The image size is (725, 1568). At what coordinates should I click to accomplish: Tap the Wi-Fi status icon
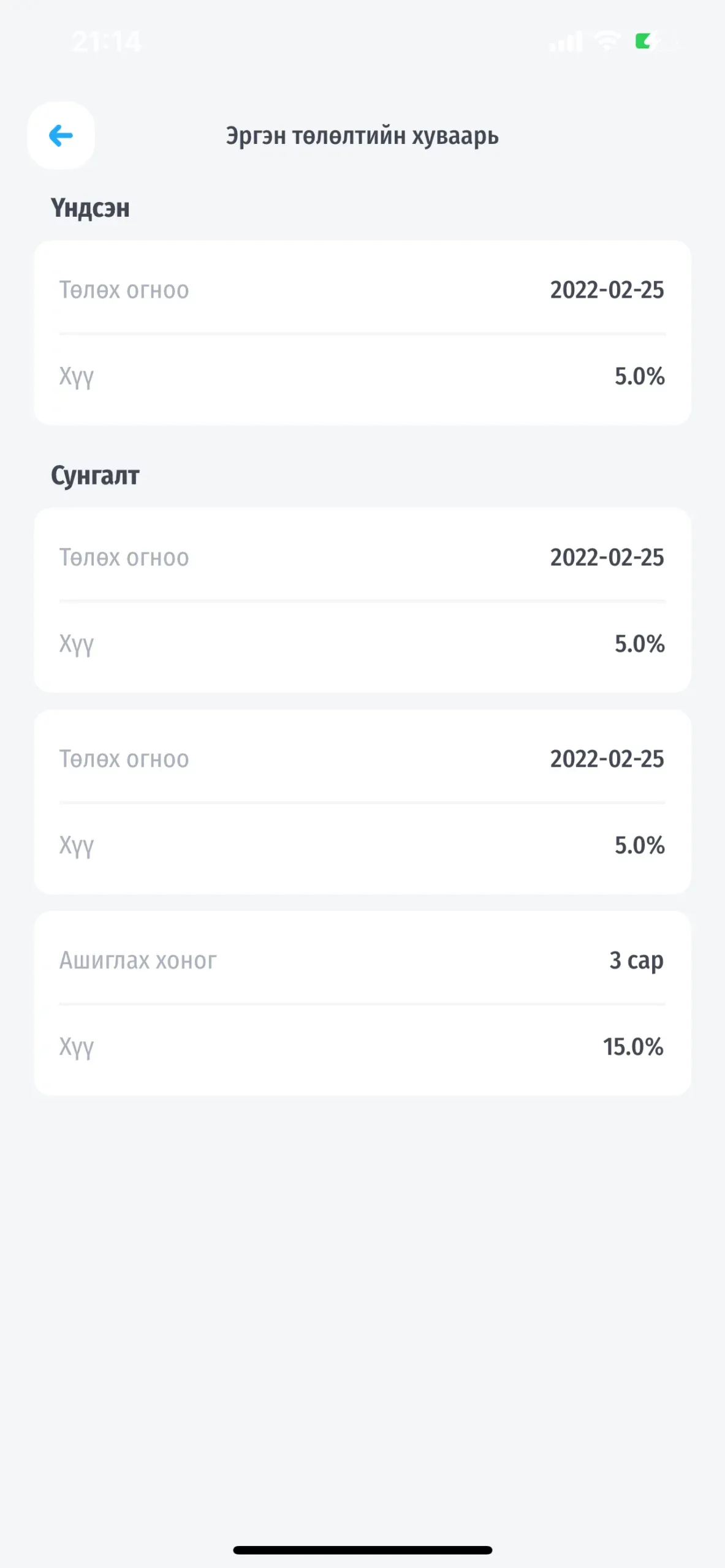click(607, 42)
